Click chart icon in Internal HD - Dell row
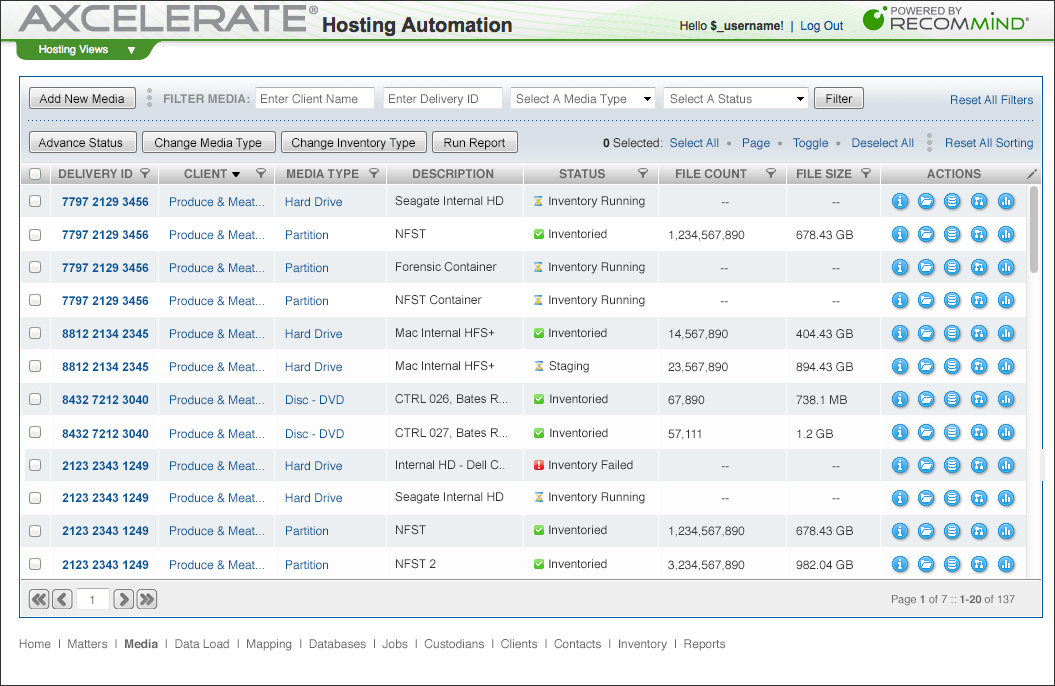 pyautogui.click(x=1006, y=465)
